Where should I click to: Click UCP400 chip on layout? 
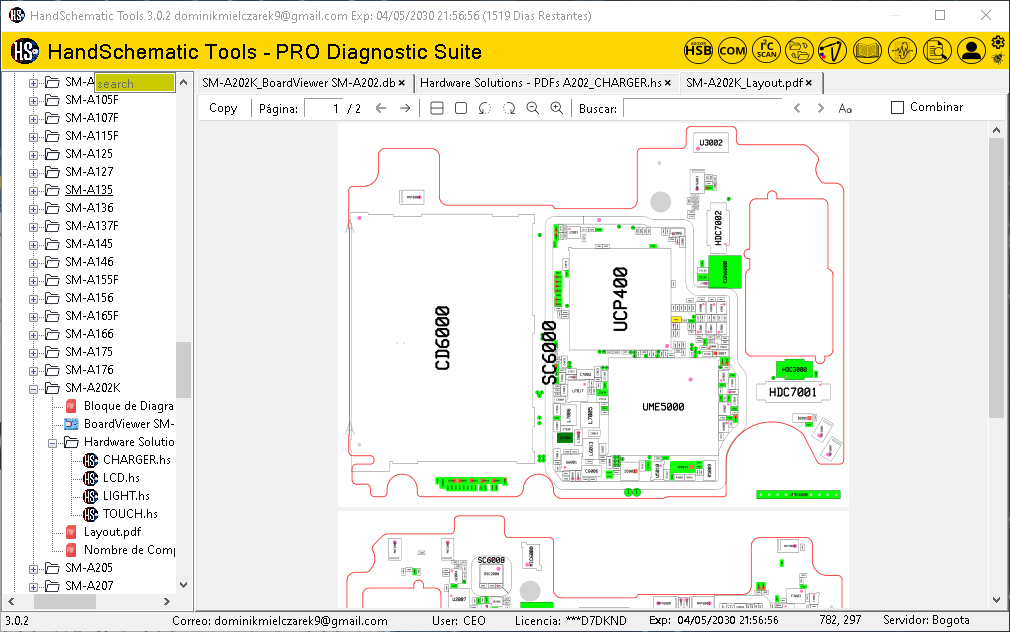pyautogui.click(x=620, y=300)
